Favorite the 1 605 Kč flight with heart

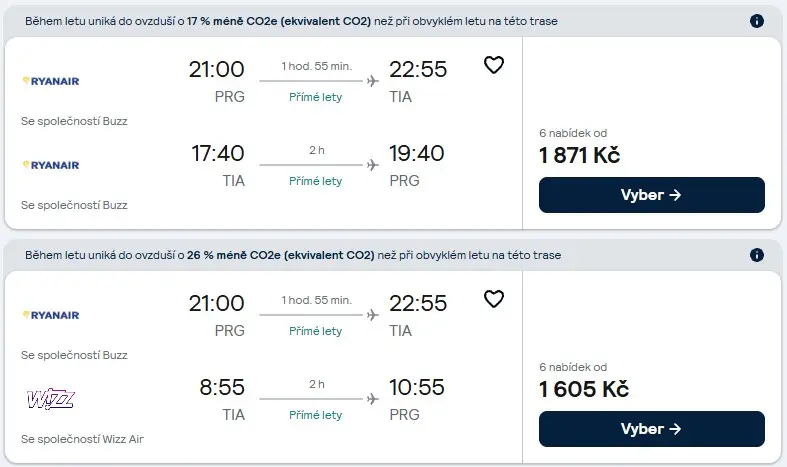[493, 299]
